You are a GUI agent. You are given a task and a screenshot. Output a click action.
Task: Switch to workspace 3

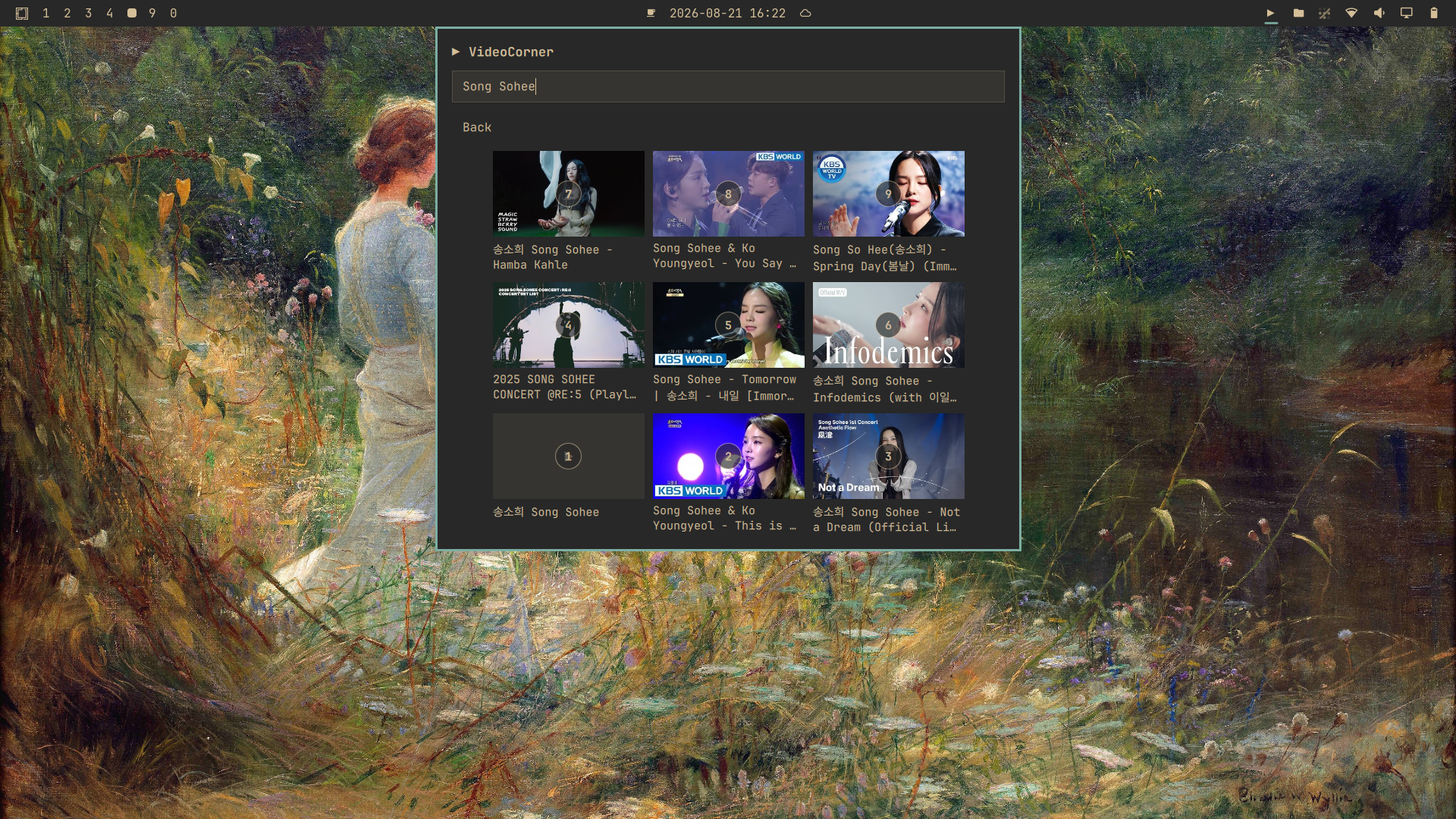(x=89, y=13)
